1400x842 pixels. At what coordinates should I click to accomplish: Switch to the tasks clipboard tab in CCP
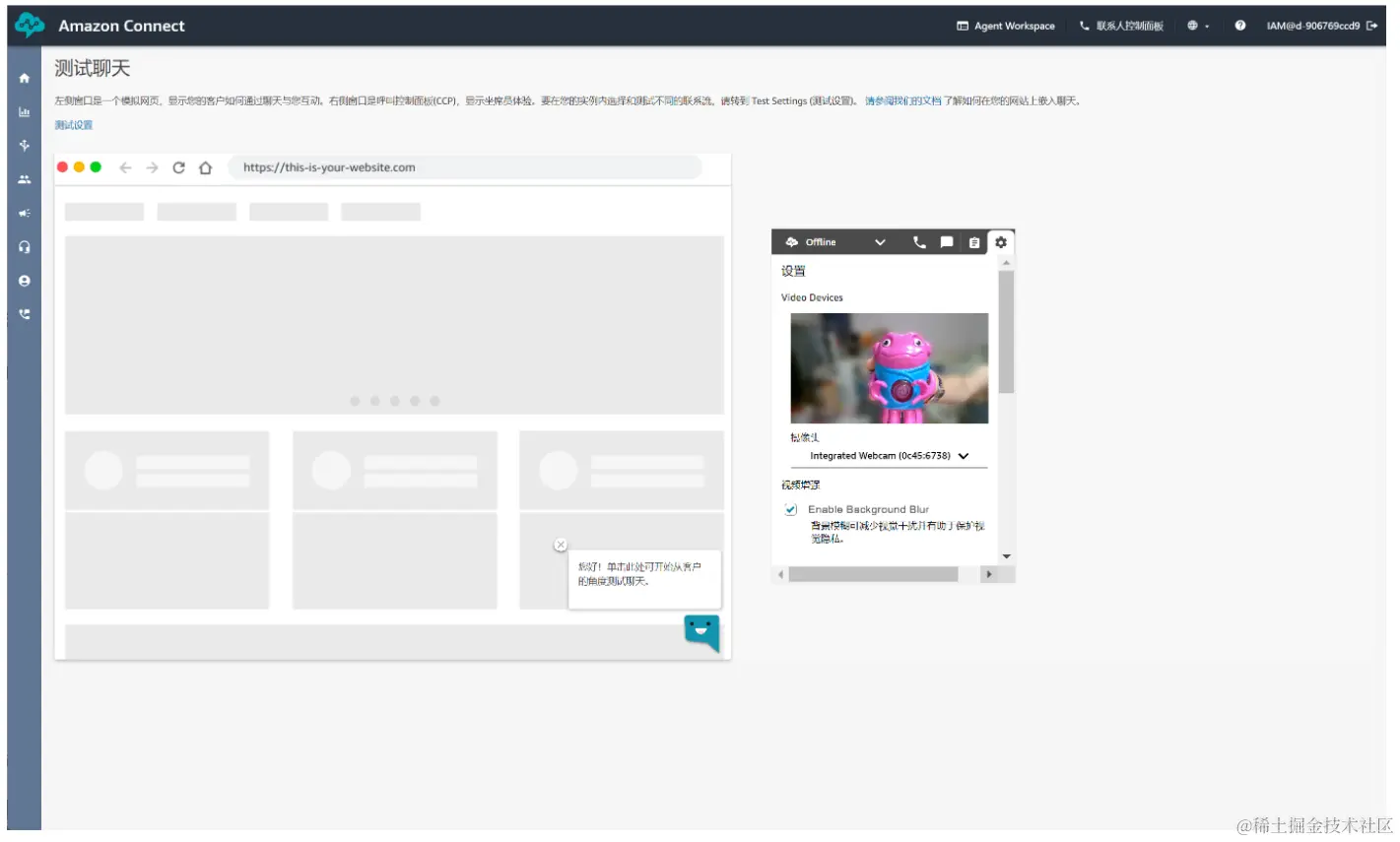tap(974, 242)
